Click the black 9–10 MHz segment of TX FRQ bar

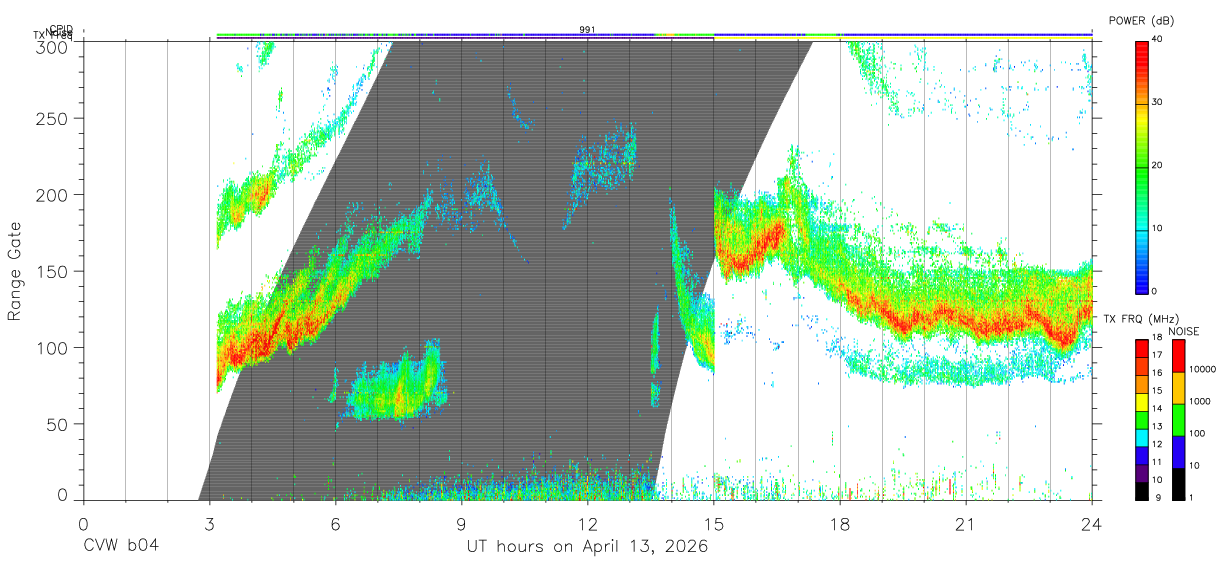[1141, 491]
